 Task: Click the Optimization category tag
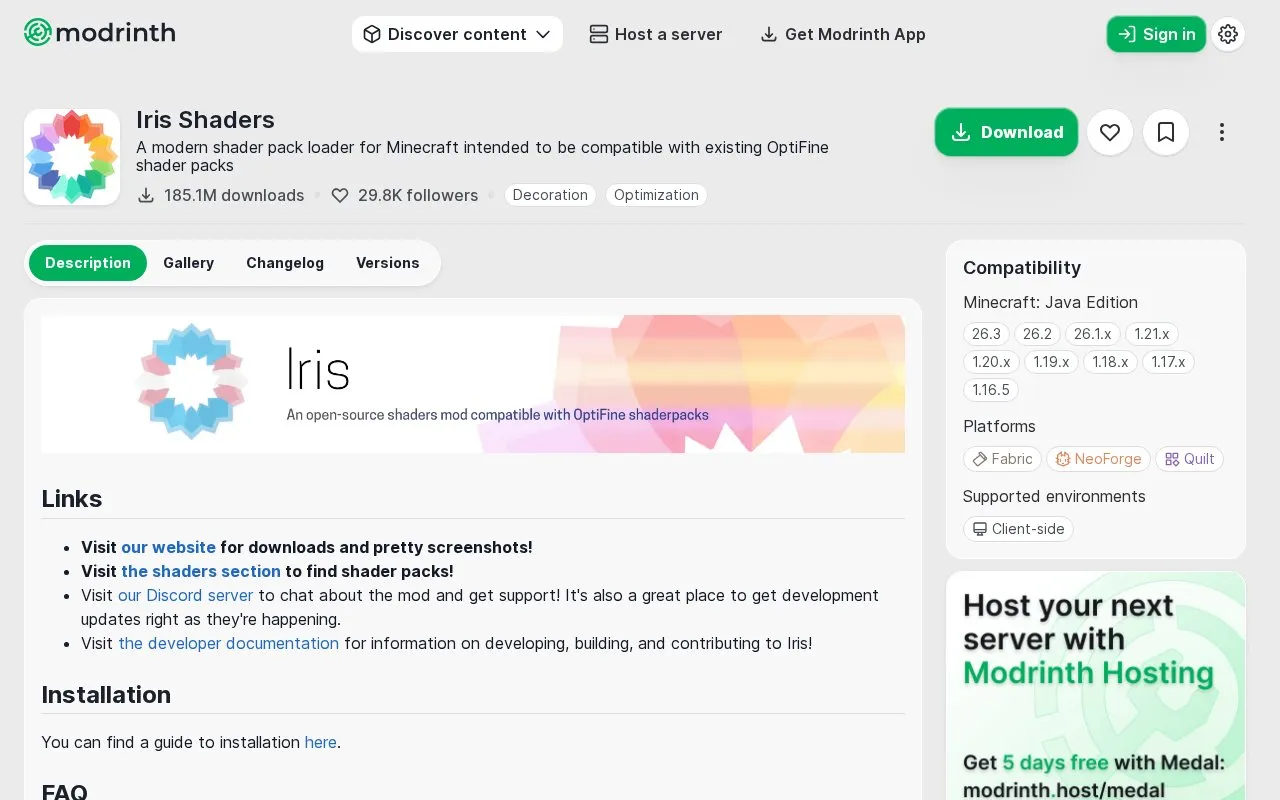point(656,195)
